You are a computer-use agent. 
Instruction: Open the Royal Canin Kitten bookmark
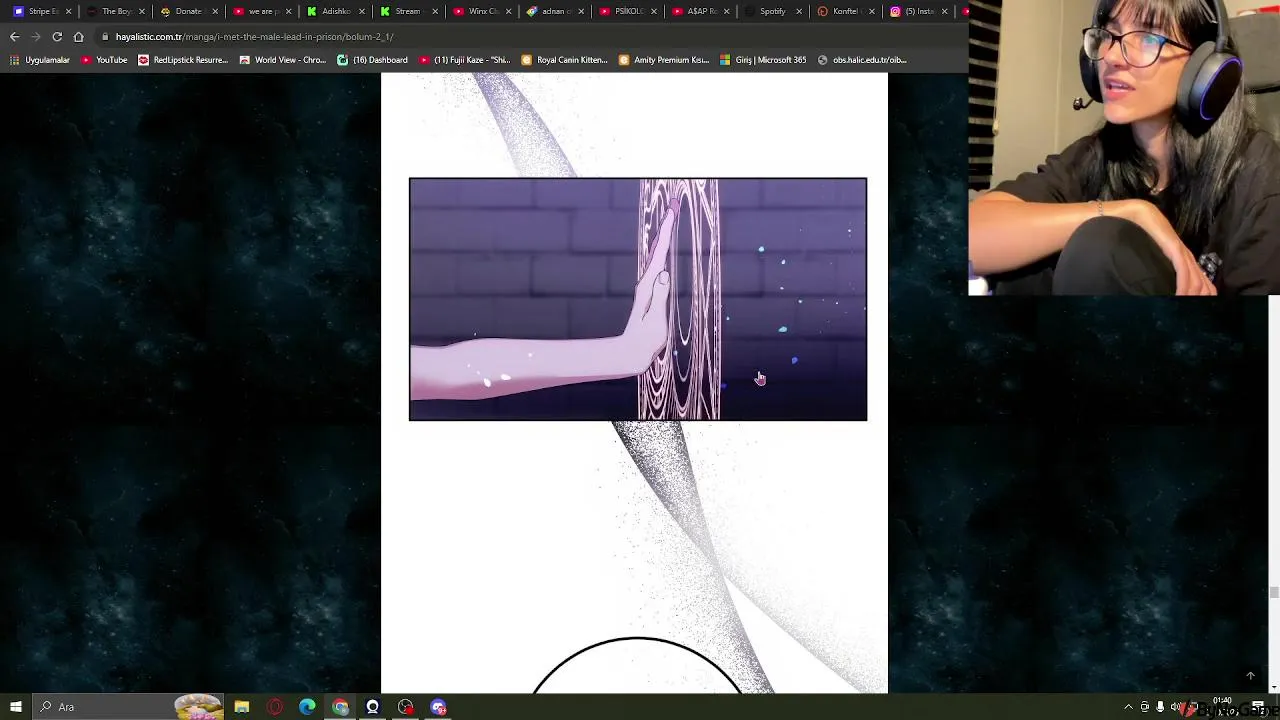(x=564, y=60)
